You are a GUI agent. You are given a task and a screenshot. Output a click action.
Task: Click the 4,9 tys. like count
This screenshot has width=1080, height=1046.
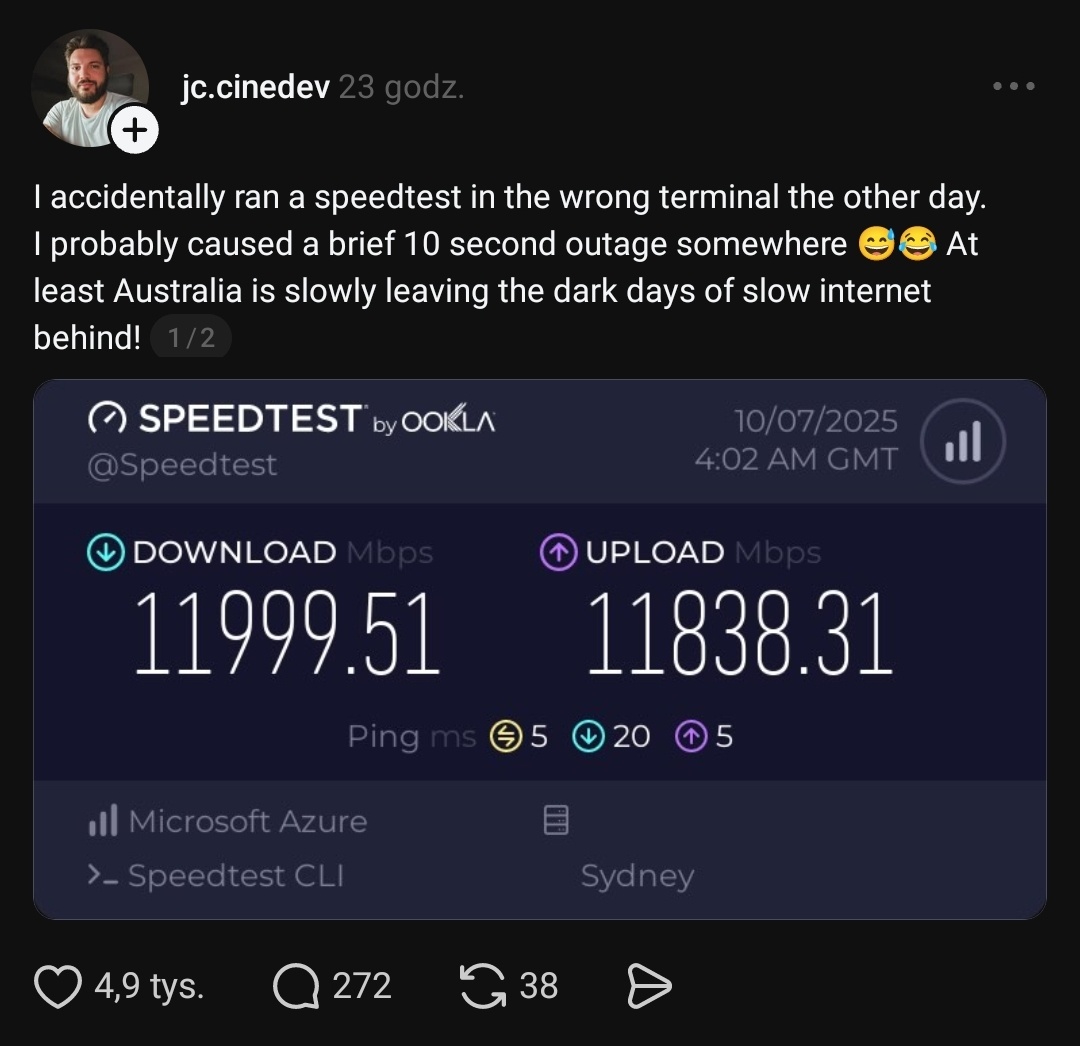149,987
